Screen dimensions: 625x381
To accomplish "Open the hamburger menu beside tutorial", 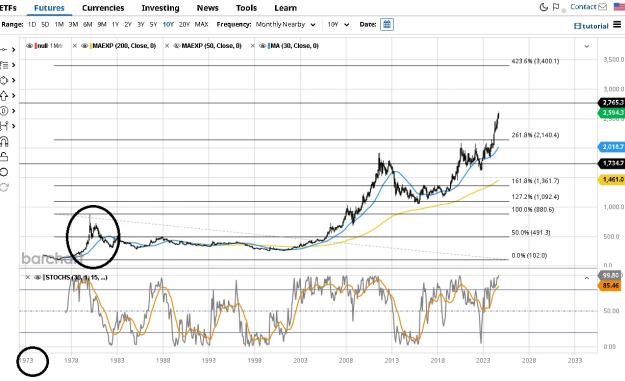I will pos(617,25).
